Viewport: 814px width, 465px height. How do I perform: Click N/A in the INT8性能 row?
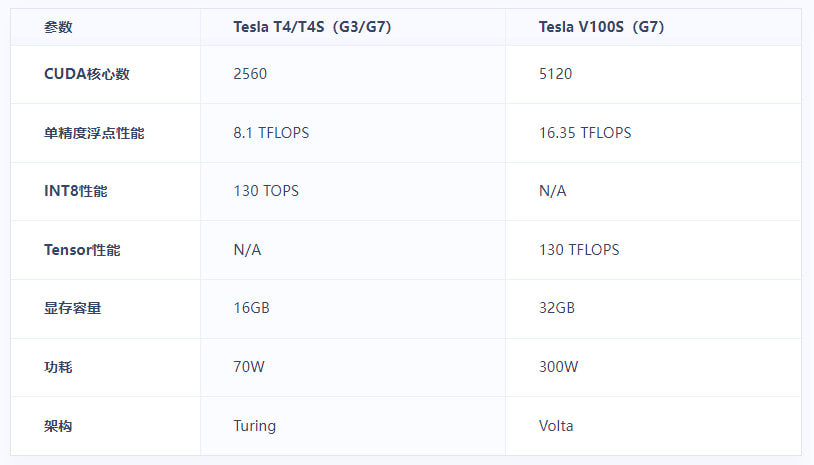552,191
